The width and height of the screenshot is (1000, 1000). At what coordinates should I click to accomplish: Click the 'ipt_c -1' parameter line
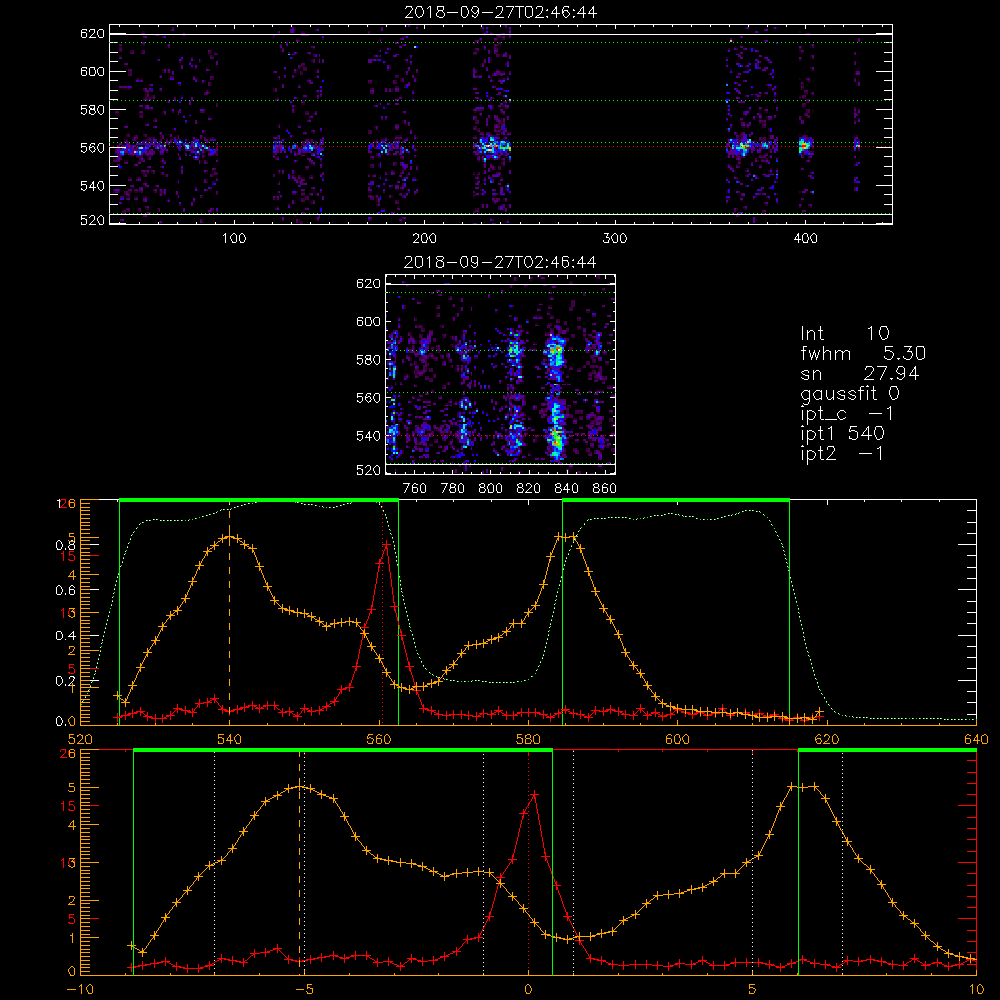pyautogui.click(x=847, y=414)
